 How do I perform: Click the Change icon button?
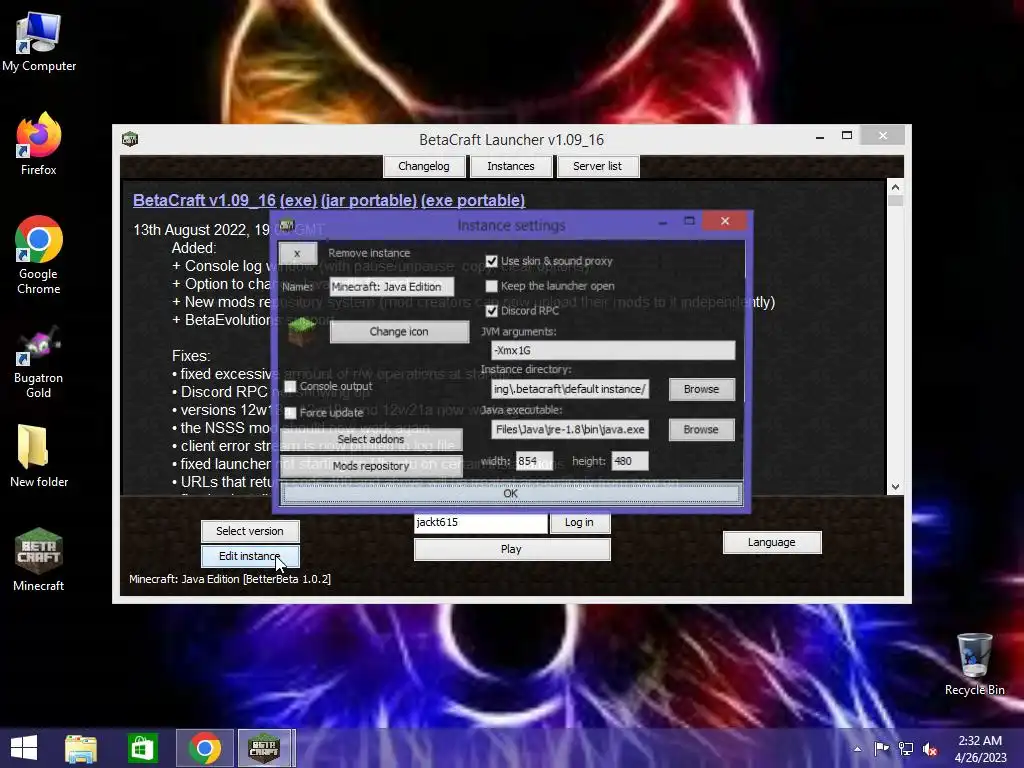(x=399, y=332)
